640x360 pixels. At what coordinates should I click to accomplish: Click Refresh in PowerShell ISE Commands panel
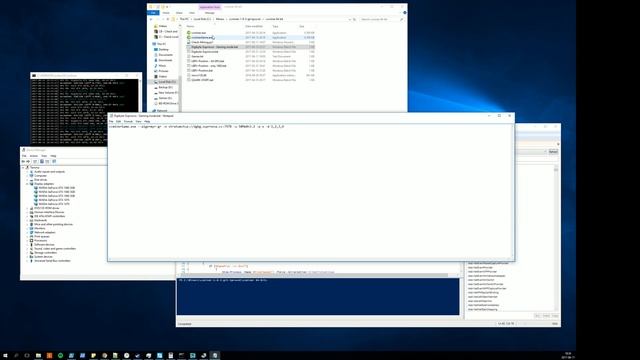[x=553, y=152]
